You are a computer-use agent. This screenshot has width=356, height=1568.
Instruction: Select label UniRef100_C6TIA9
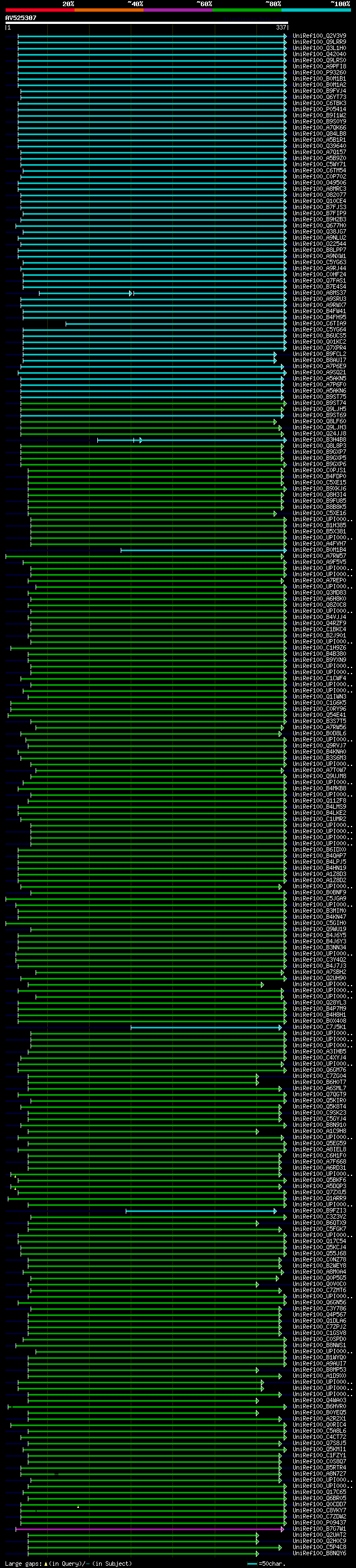tap(319, 324)
